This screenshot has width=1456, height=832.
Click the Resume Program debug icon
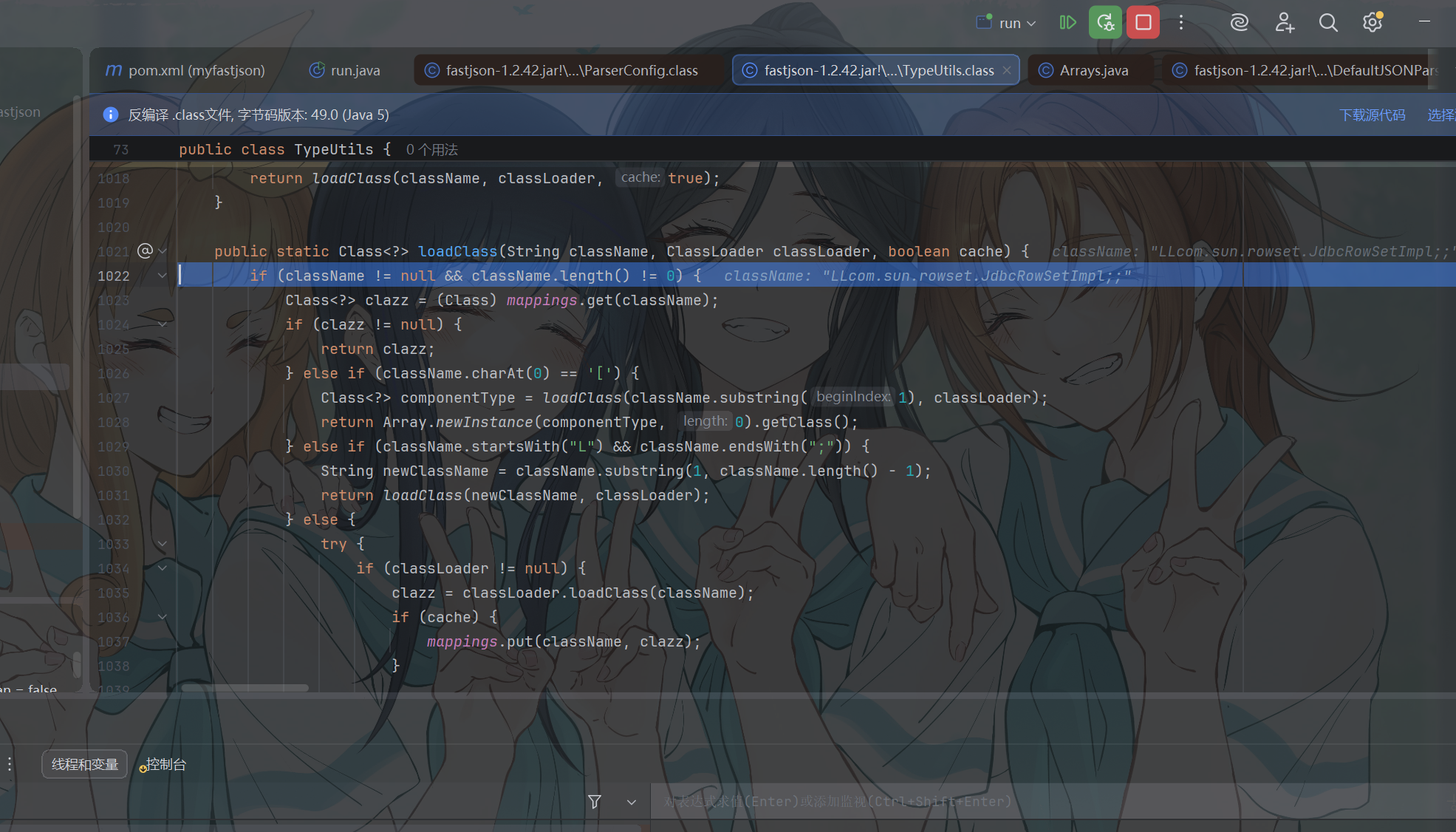click(x=1067, y=23)
